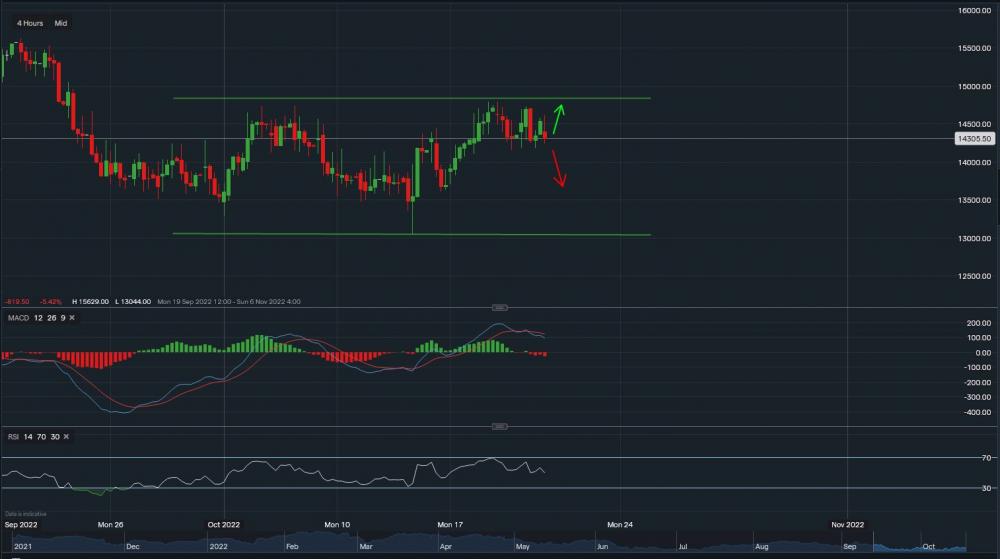Click Feb on the bottom navigator bar
The width and height of the screenshot is (1000, 559).
click(x=292, y=547)
